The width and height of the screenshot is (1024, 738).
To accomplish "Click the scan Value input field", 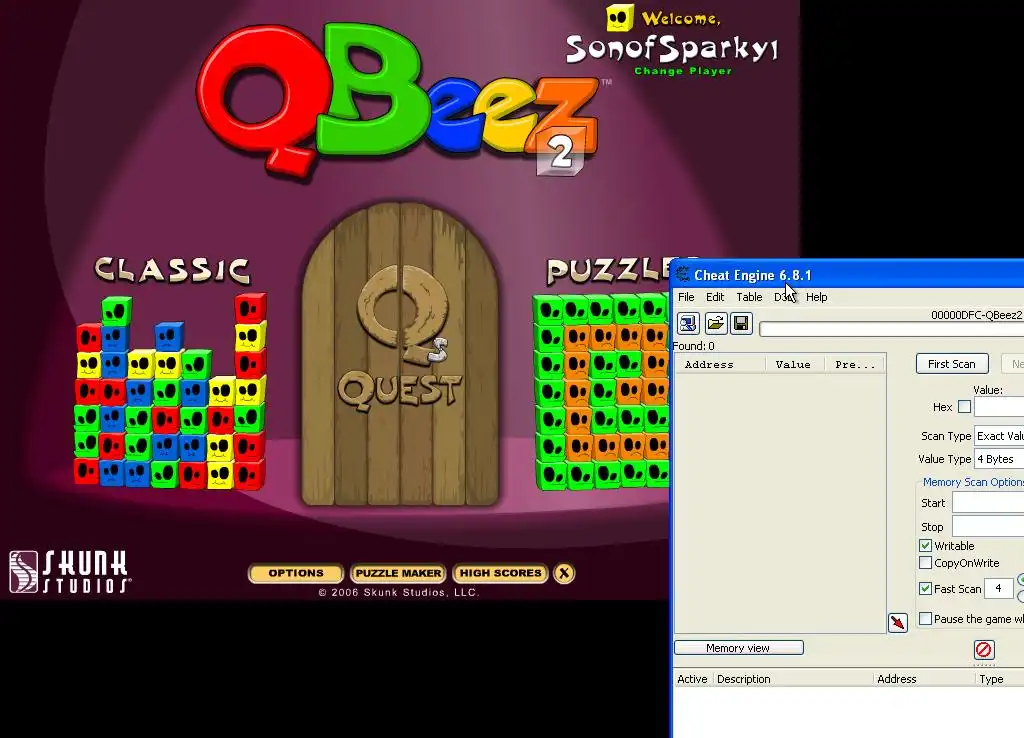I will click(x=999, y=407).
